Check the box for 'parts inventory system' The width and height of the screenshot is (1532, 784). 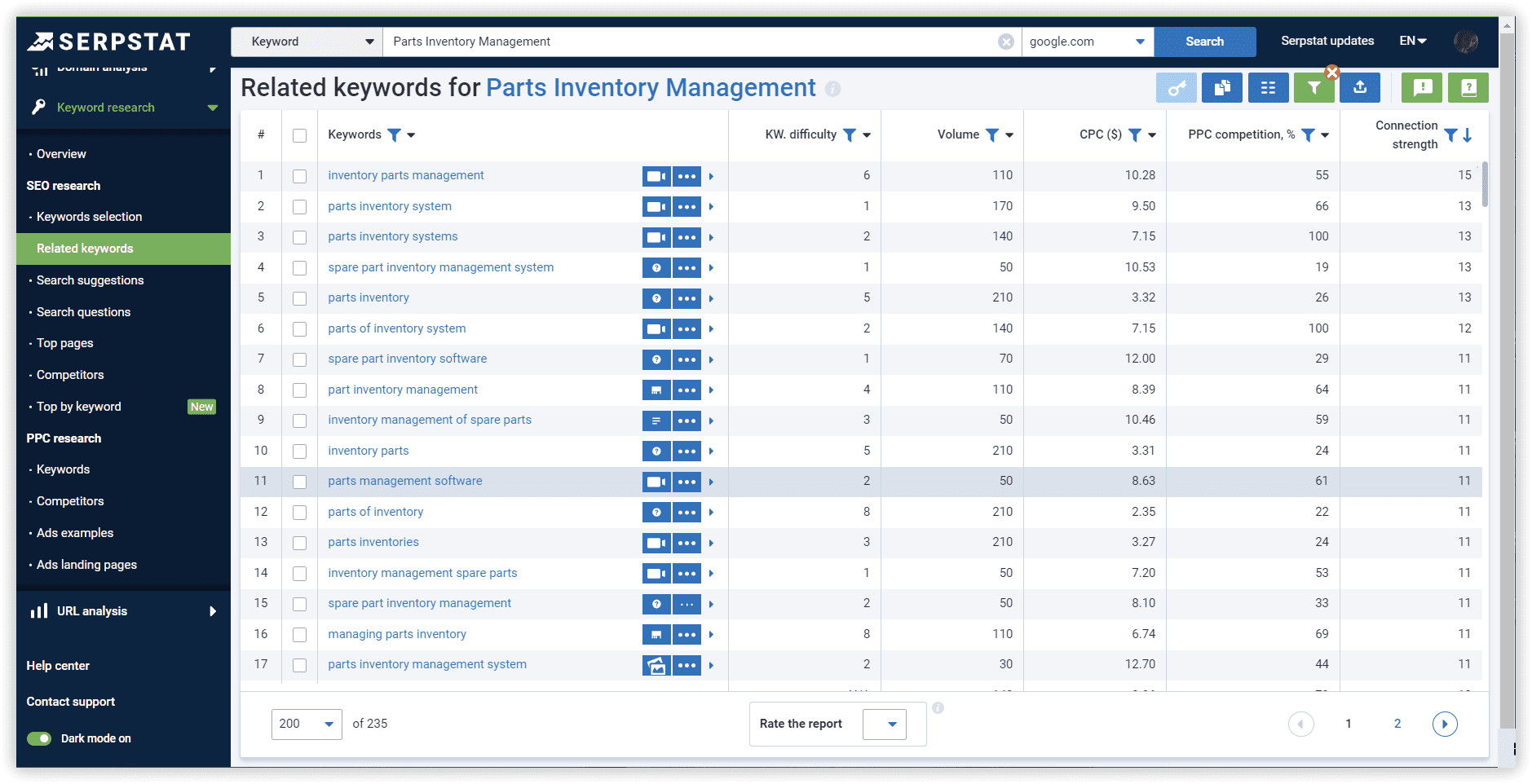[299, 207]
